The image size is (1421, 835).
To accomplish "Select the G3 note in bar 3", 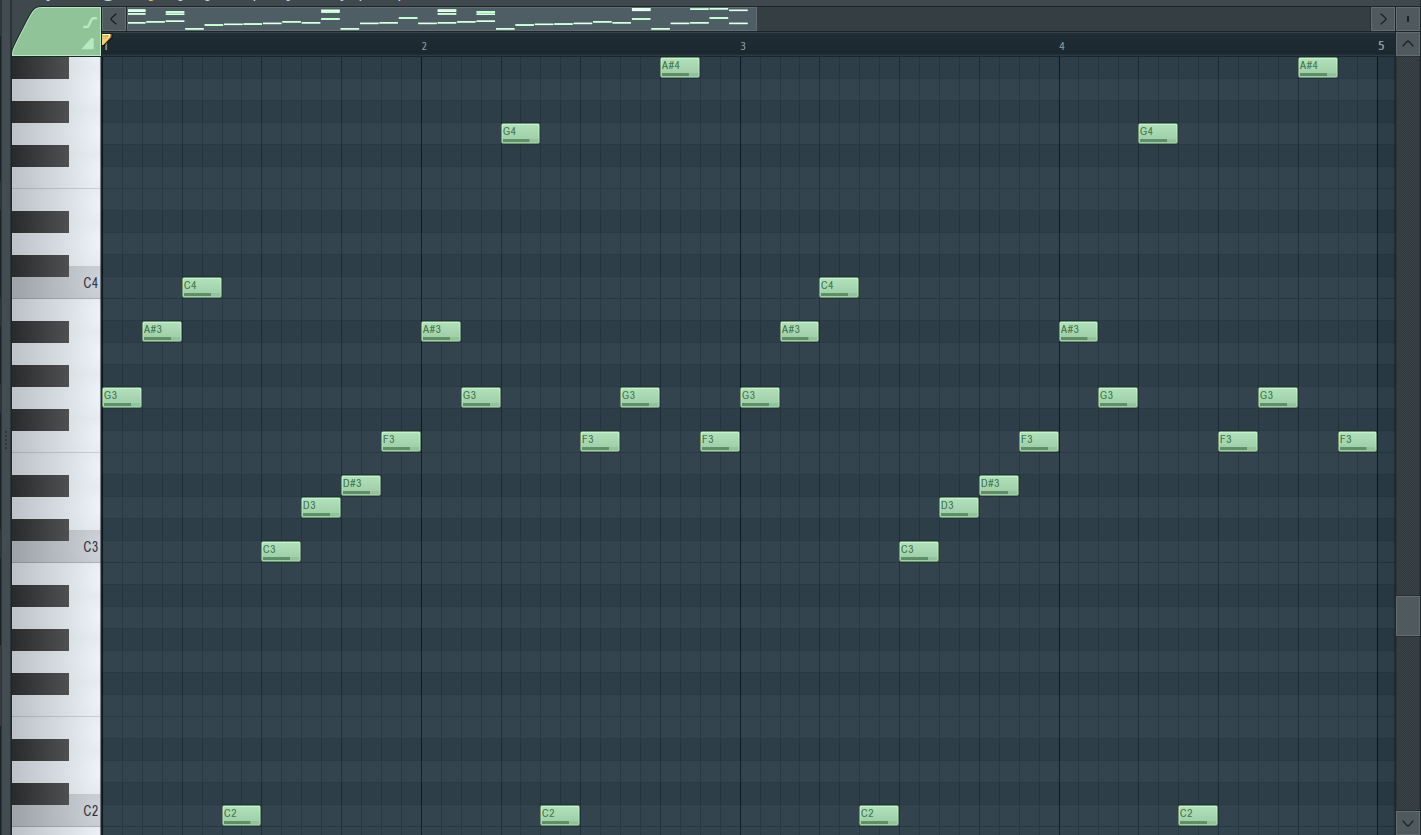I will pyautogui.click(x=760, y=397).
